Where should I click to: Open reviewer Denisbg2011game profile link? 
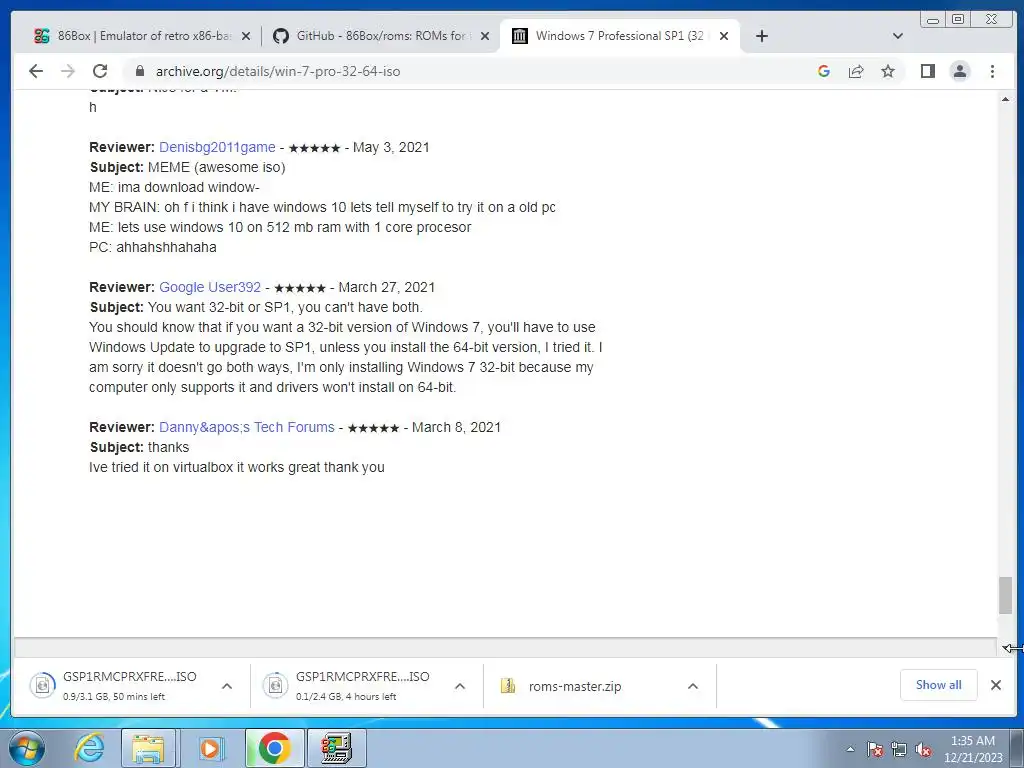pos(217,147)
